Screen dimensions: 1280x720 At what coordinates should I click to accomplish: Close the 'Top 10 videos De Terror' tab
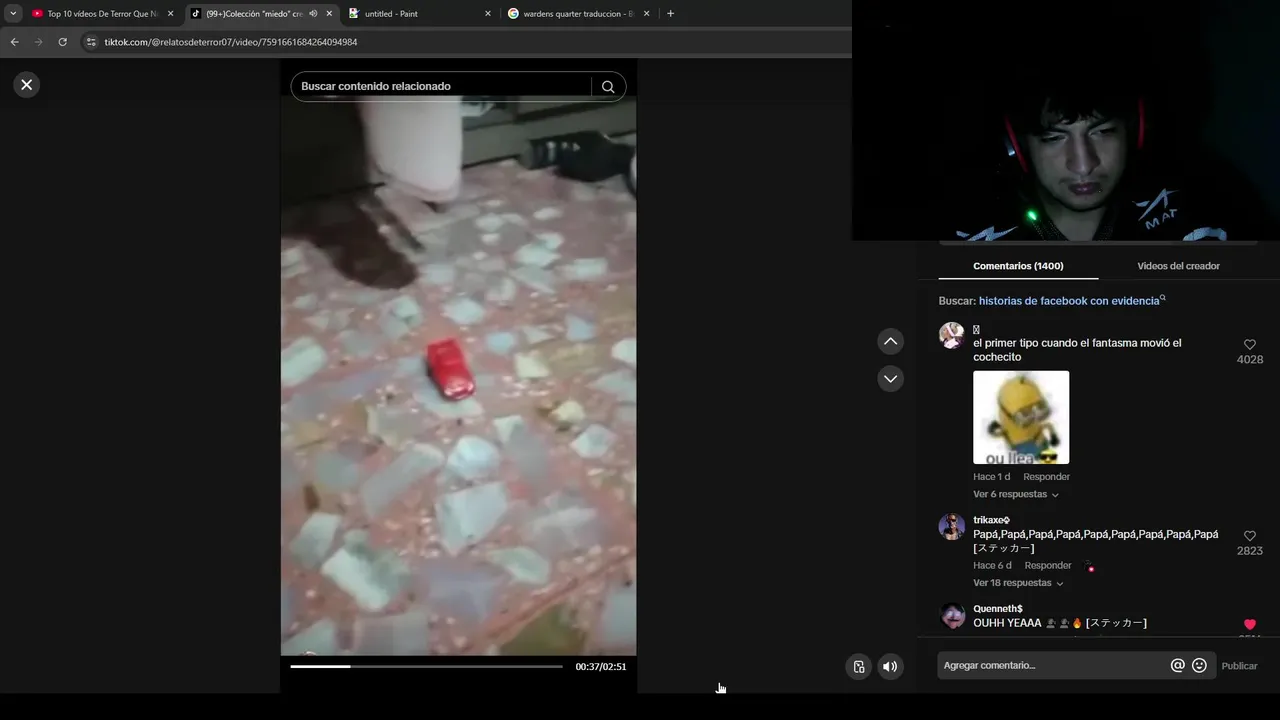[x=170, y=14]
